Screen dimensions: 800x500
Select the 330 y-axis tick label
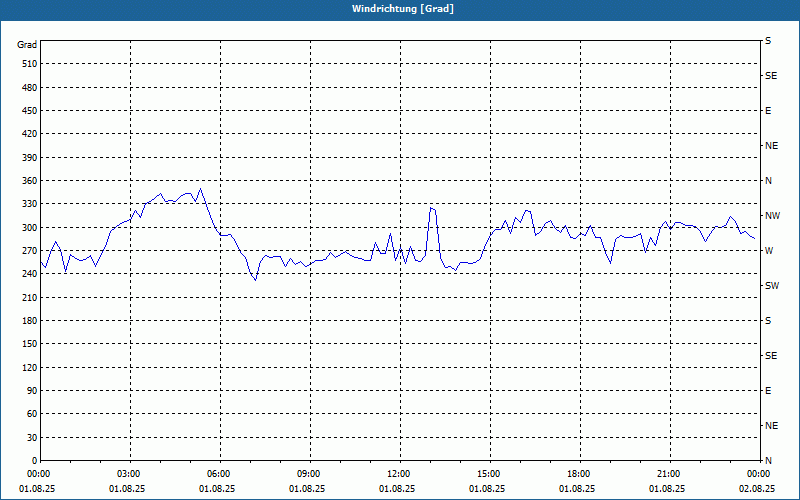click(x=30, y=204)
